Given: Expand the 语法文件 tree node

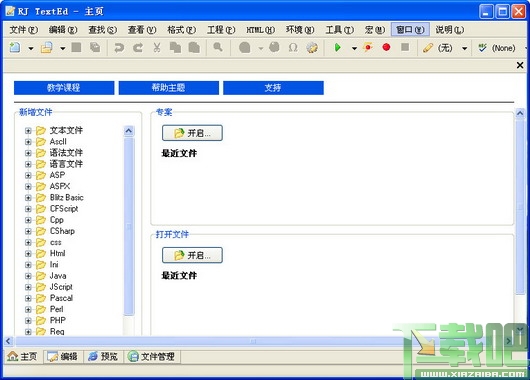Looking at the screenshot, I should (x=28, y=153).
